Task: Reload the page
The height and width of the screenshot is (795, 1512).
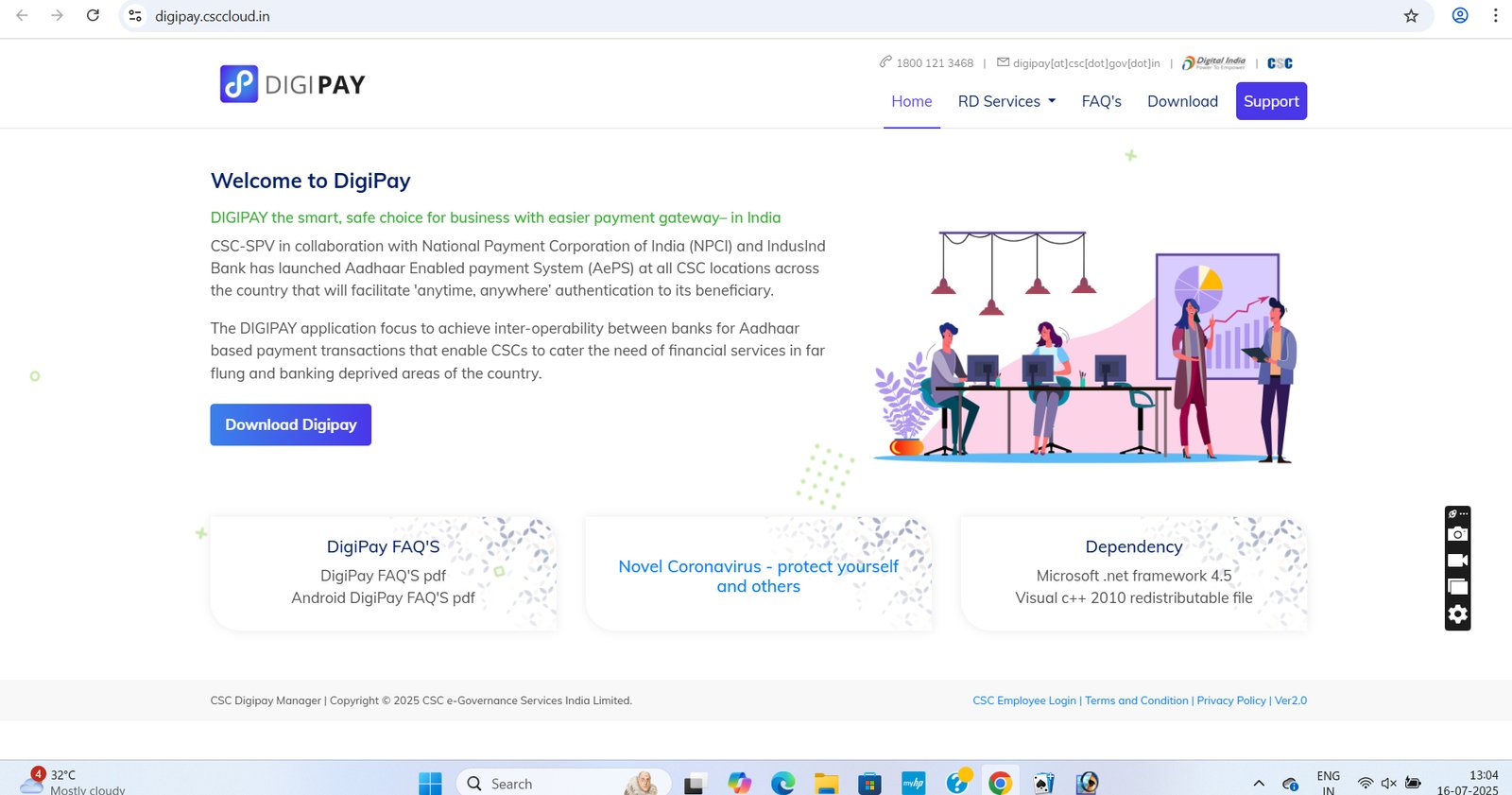Action: pyautogui.click(x=93, y=15)
